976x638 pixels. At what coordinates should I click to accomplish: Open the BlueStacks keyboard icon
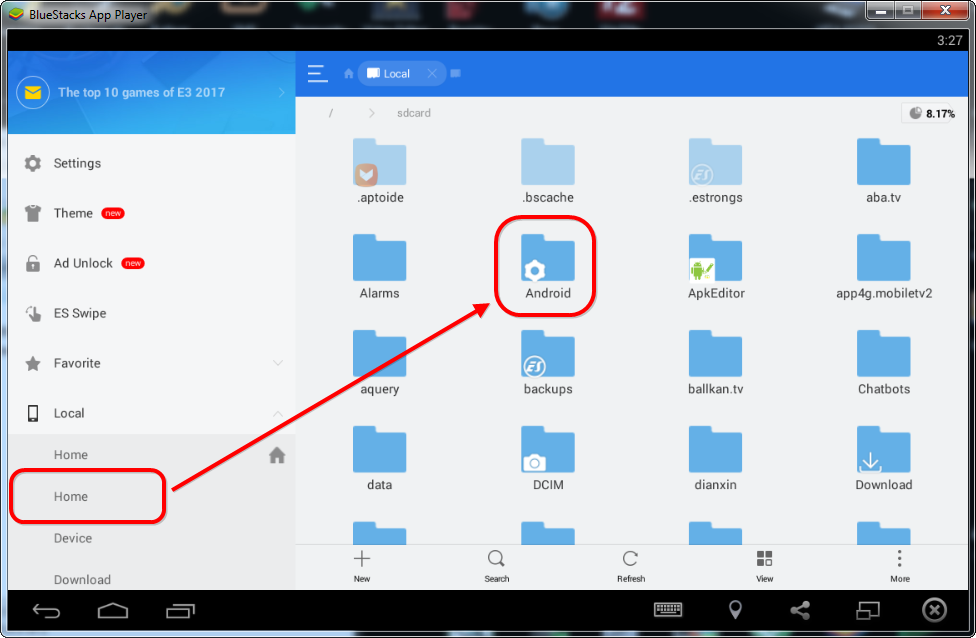[x=668, y=610]
